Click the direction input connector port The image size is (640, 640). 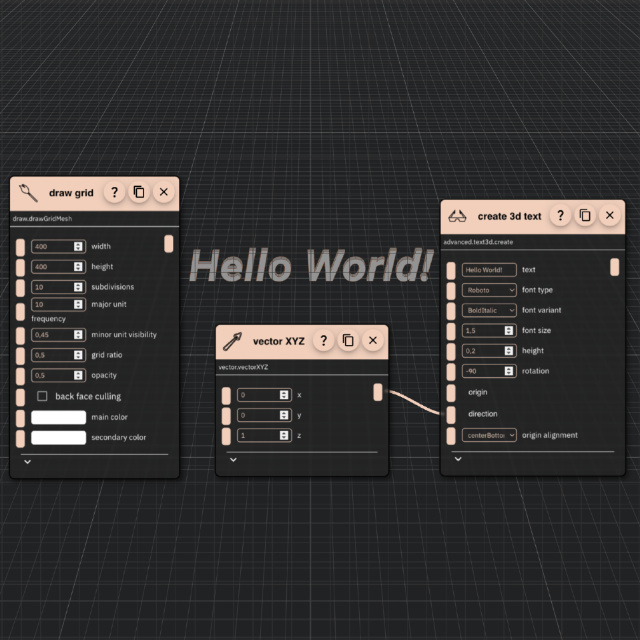tap(451, 415)
